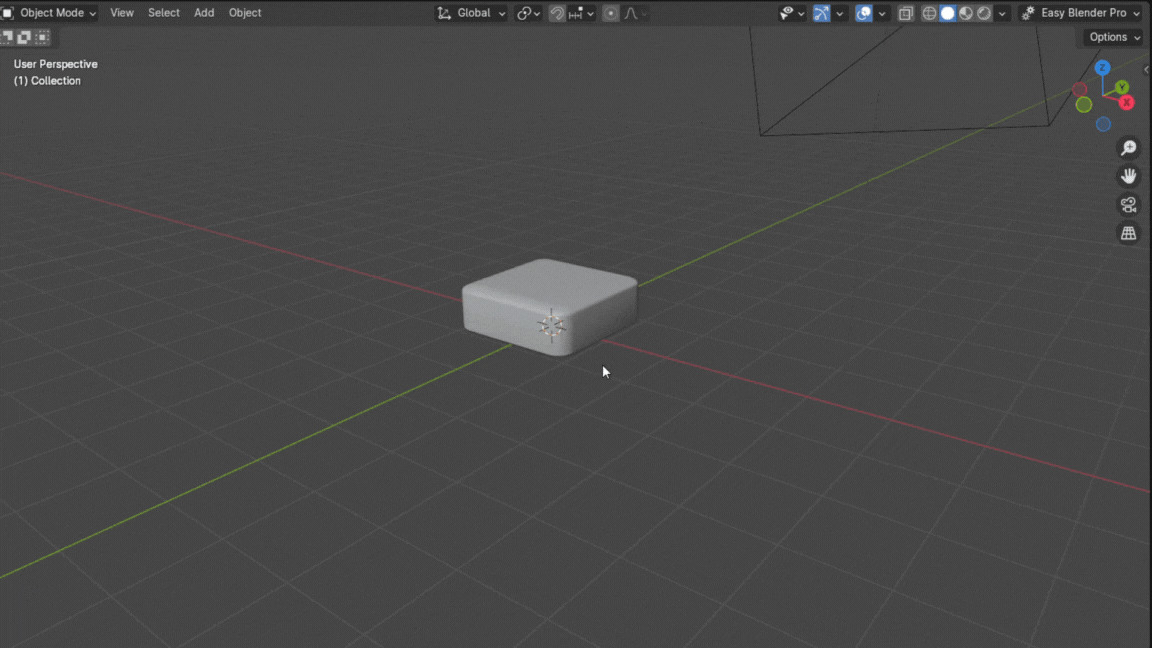Toggle proportional editing
This screenshot has width=1152, height=648.
click(x=610, y=13)
